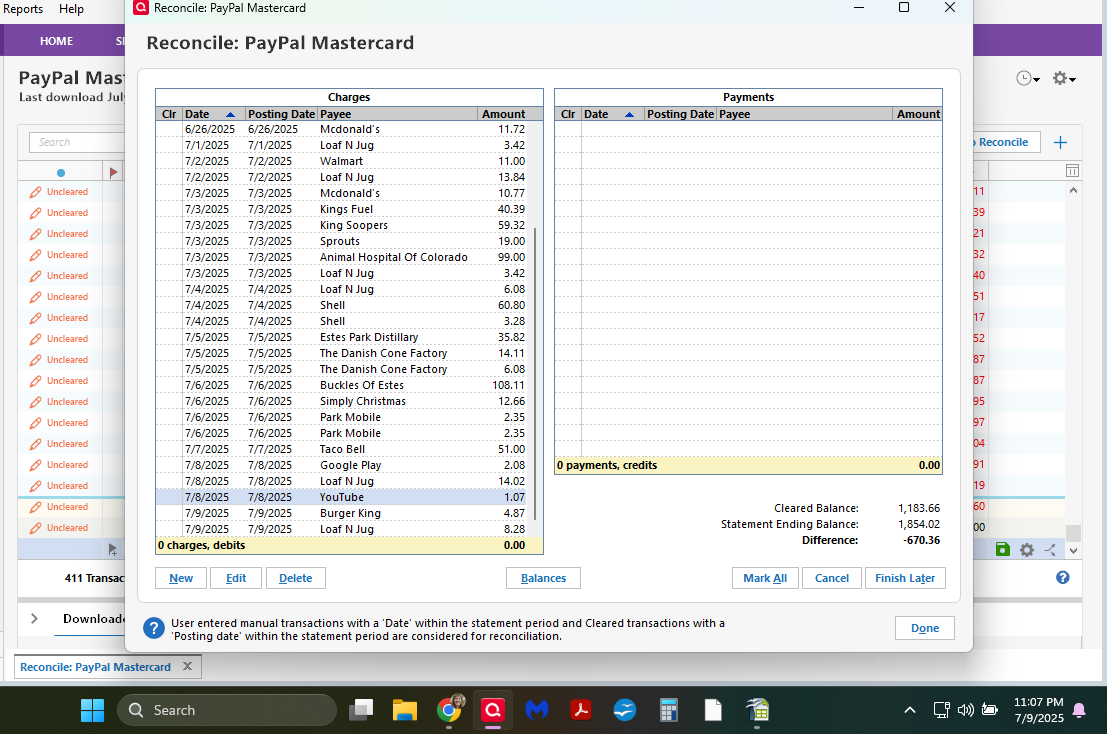Image resolution: width=1107 pixels, height=734 pixels.
Task: Mark Animal Hospital Of Colorado charge cleared
Action: point(169,257)
